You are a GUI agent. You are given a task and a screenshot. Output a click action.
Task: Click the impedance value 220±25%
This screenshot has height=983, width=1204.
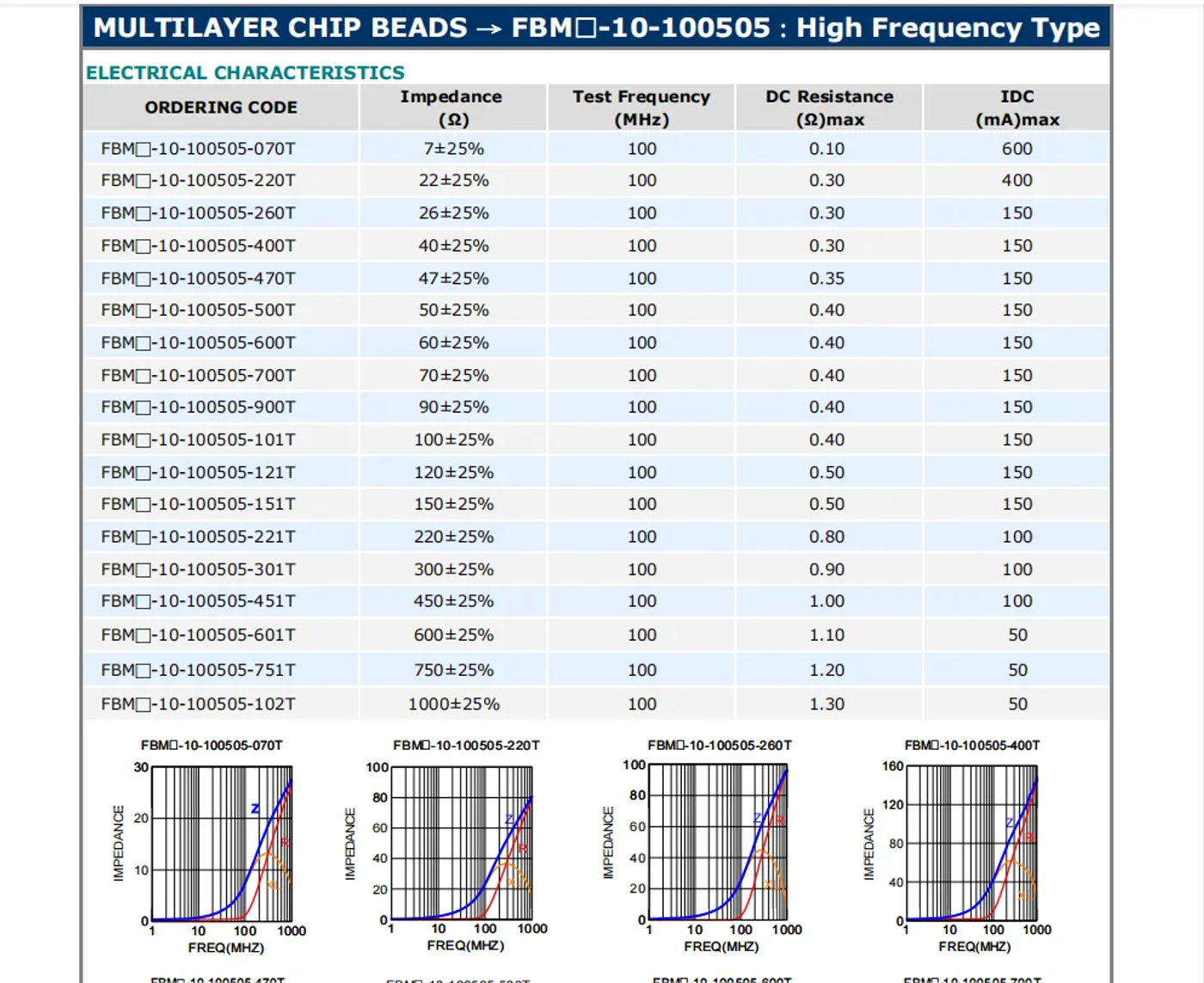[x=454, y=538]
